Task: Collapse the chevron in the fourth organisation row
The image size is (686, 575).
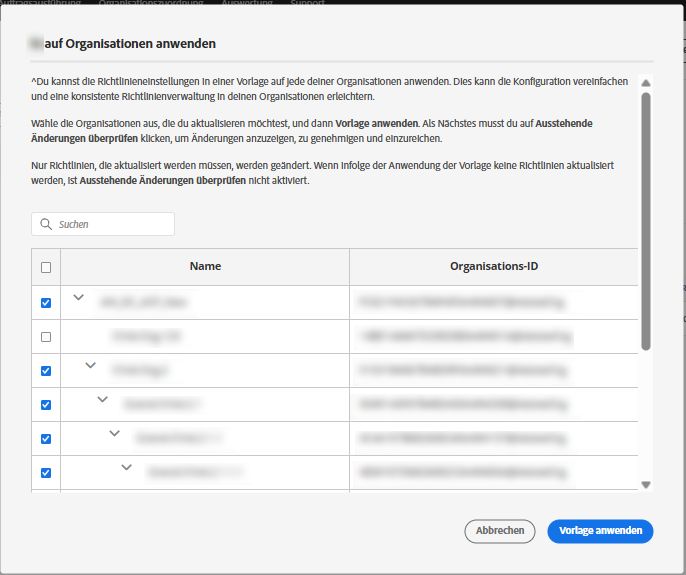Action: tap(102, 400)
